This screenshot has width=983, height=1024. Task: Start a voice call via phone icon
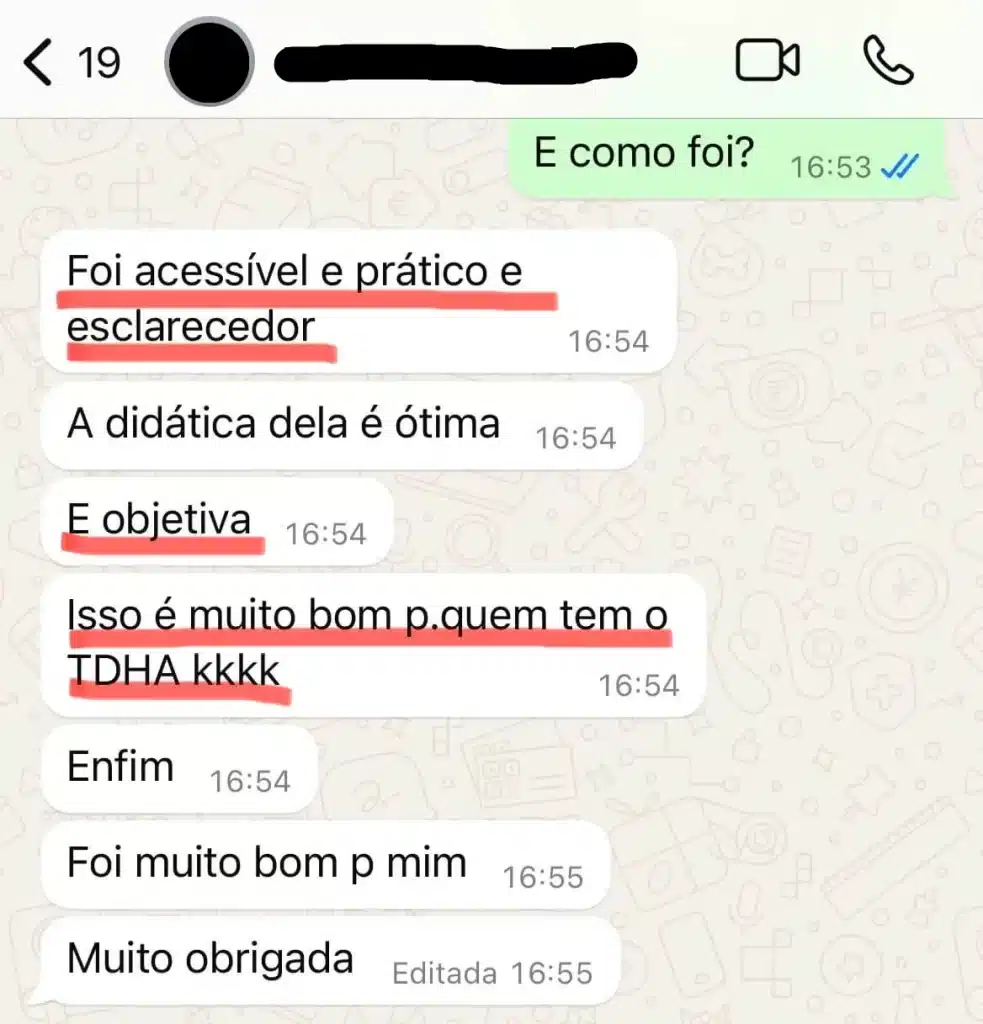pyautogui.click(x=888, y=60)
